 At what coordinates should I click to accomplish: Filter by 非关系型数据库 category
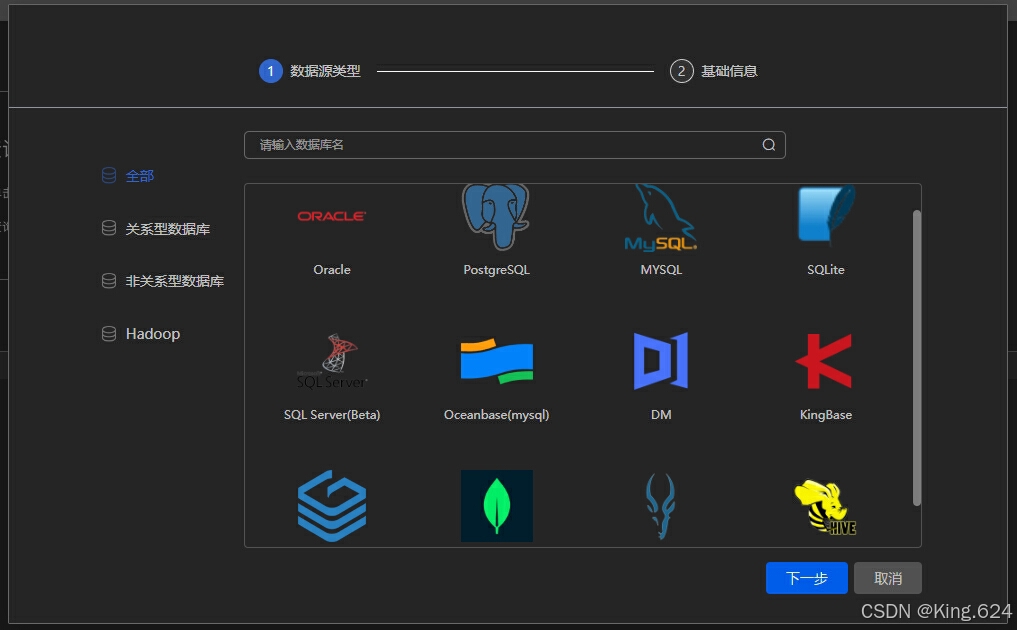174,281
